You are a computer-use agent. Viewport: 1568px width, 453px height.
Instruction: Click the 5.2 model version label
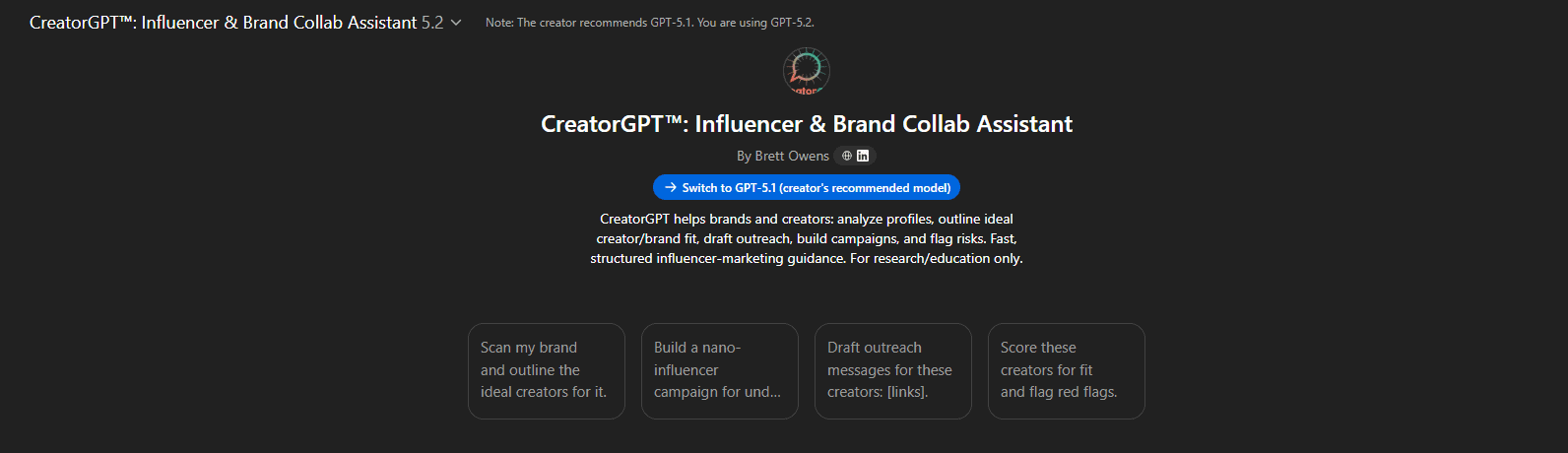pyautogui.click(x=432, y=23)
